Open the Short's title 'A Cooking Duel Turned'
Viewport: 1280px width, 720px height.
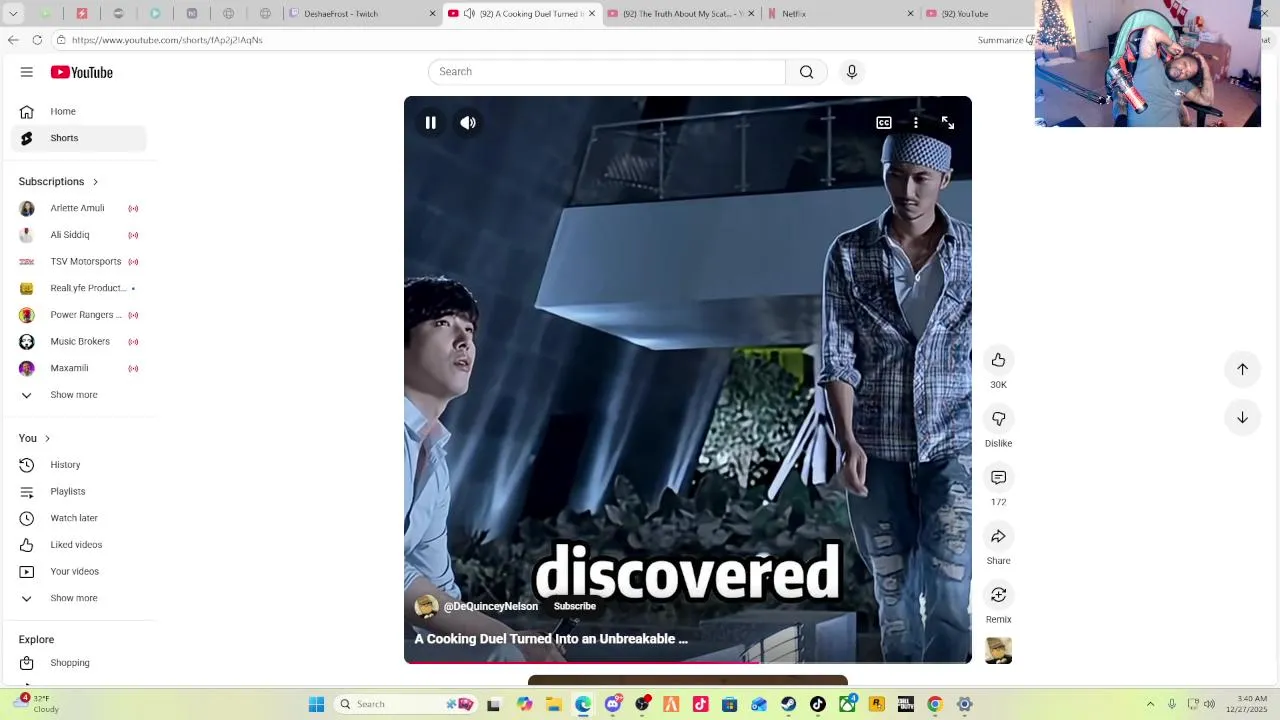tap(551, 639)
